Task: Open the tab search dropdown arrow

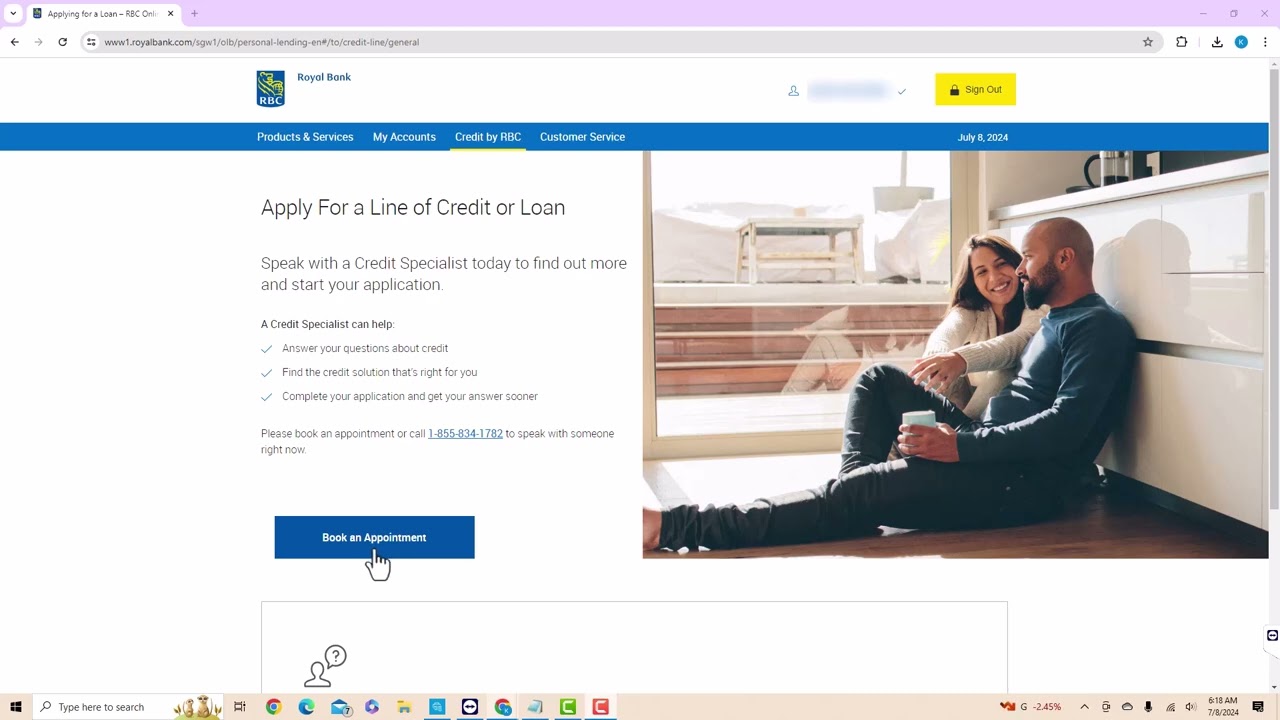Action: coord(13,14)
